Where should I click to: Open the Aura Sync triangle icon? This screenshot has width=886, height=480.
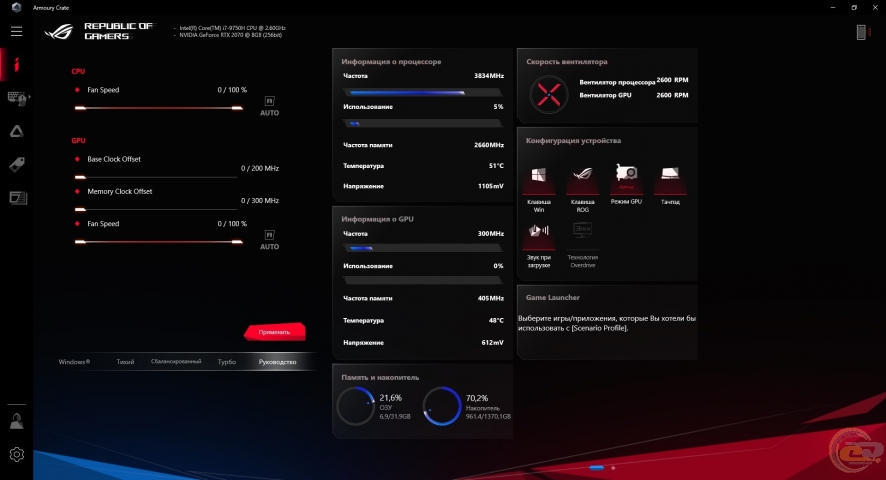pyautogui.click(x=16, y=131)
